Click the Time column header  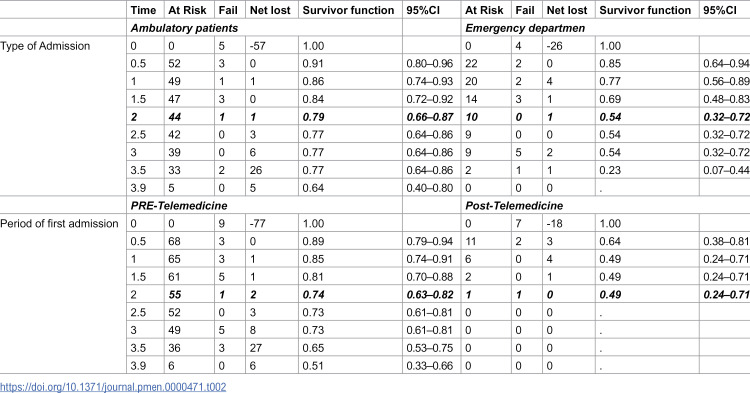[143, 10]
